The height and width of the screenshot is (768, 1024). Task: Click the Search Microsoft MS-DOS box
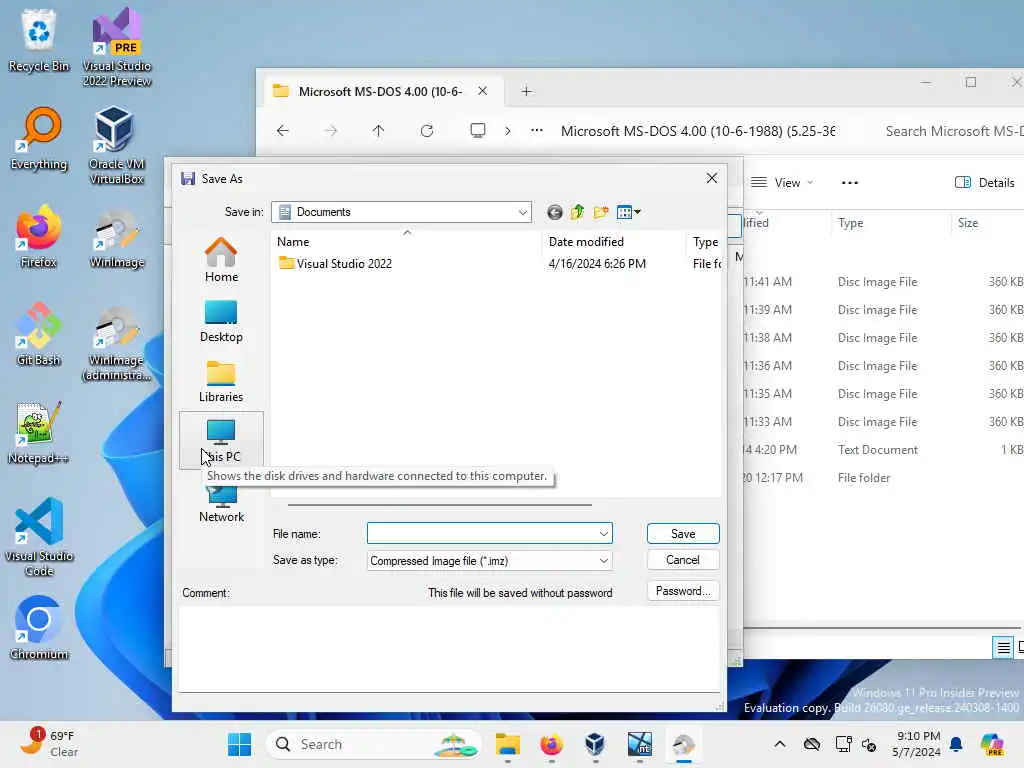click(953, 131)
